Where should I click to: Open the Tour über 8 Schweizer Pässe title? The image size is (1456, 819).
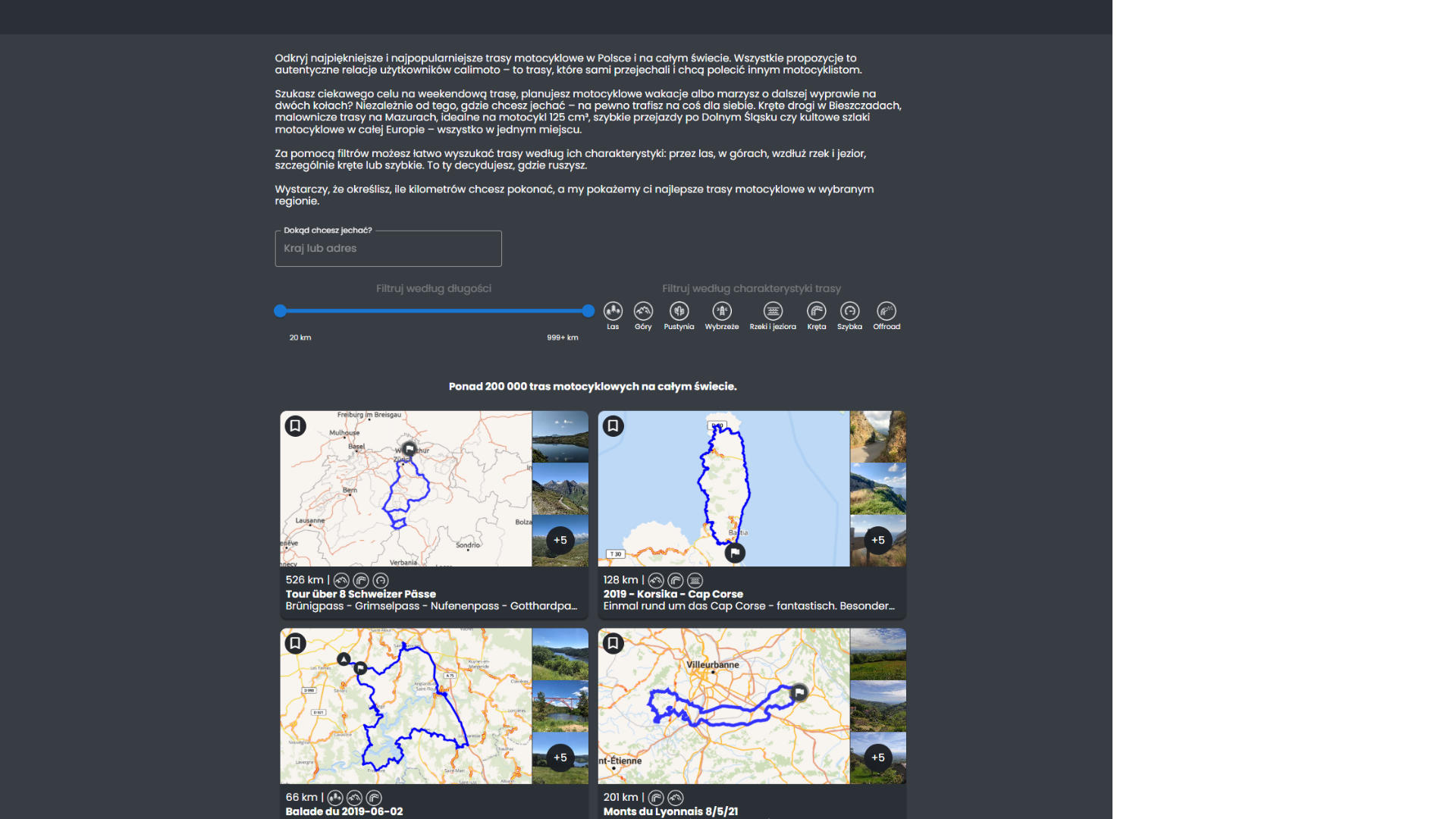[x=361, y=594]
